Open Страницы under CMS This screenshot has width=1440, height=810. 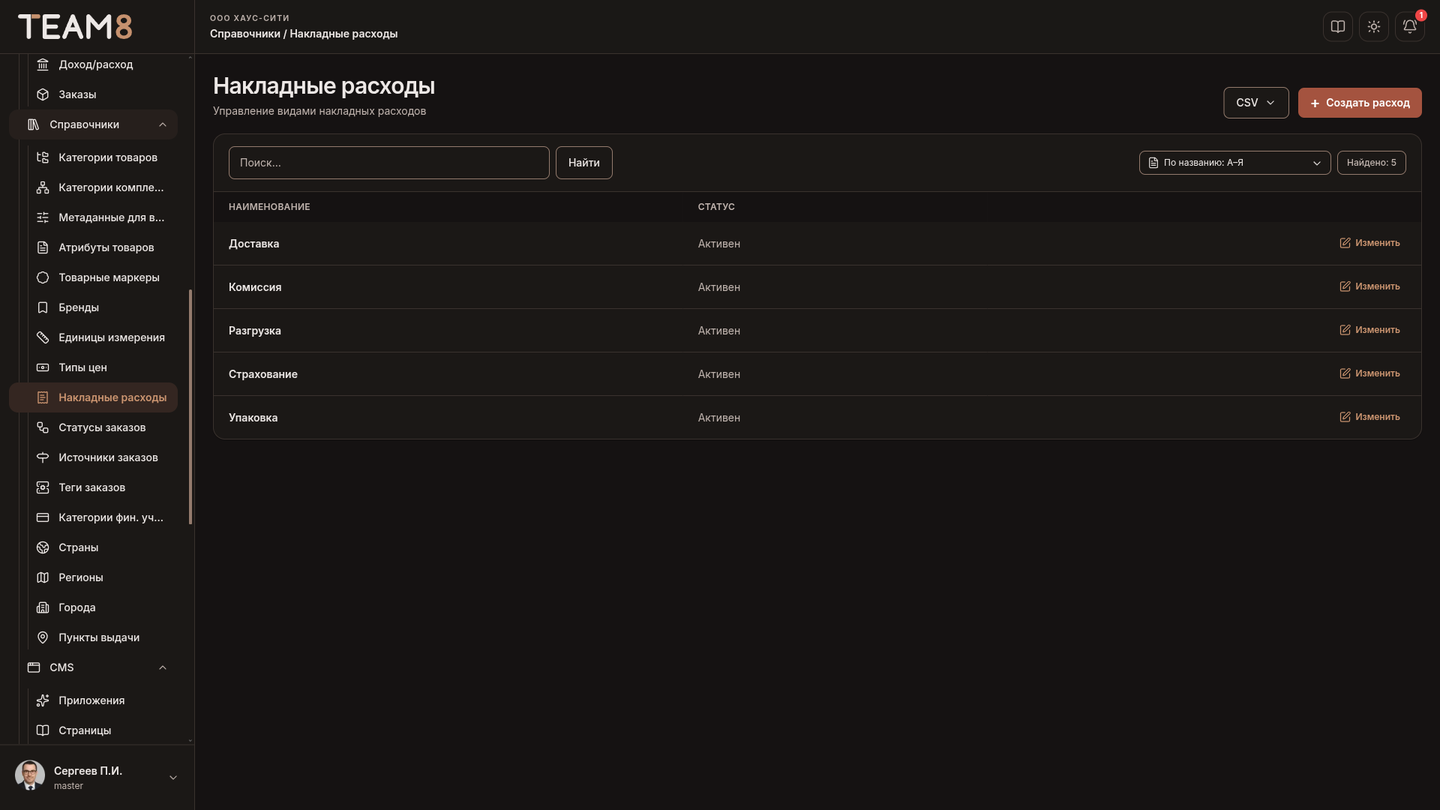(x=93, y=730)
